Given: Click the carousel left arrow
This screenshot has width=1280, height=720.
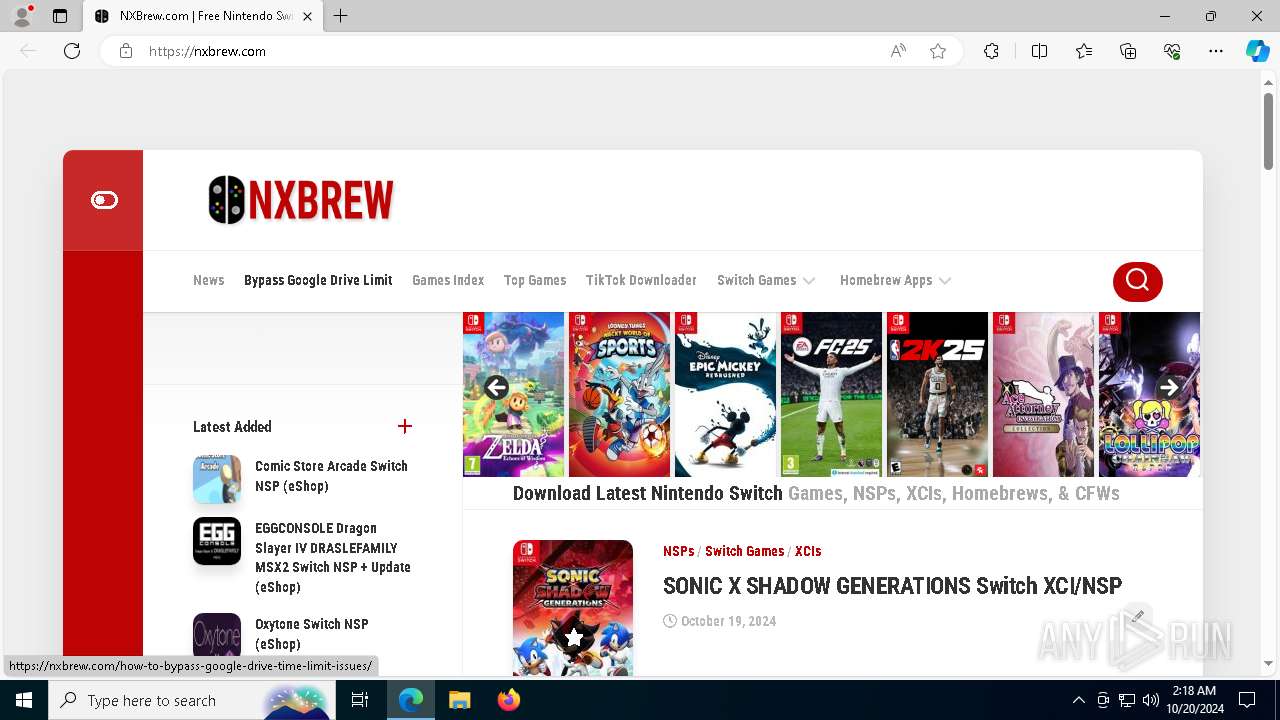Looking at the screenshot, I should tap(496, 388).
